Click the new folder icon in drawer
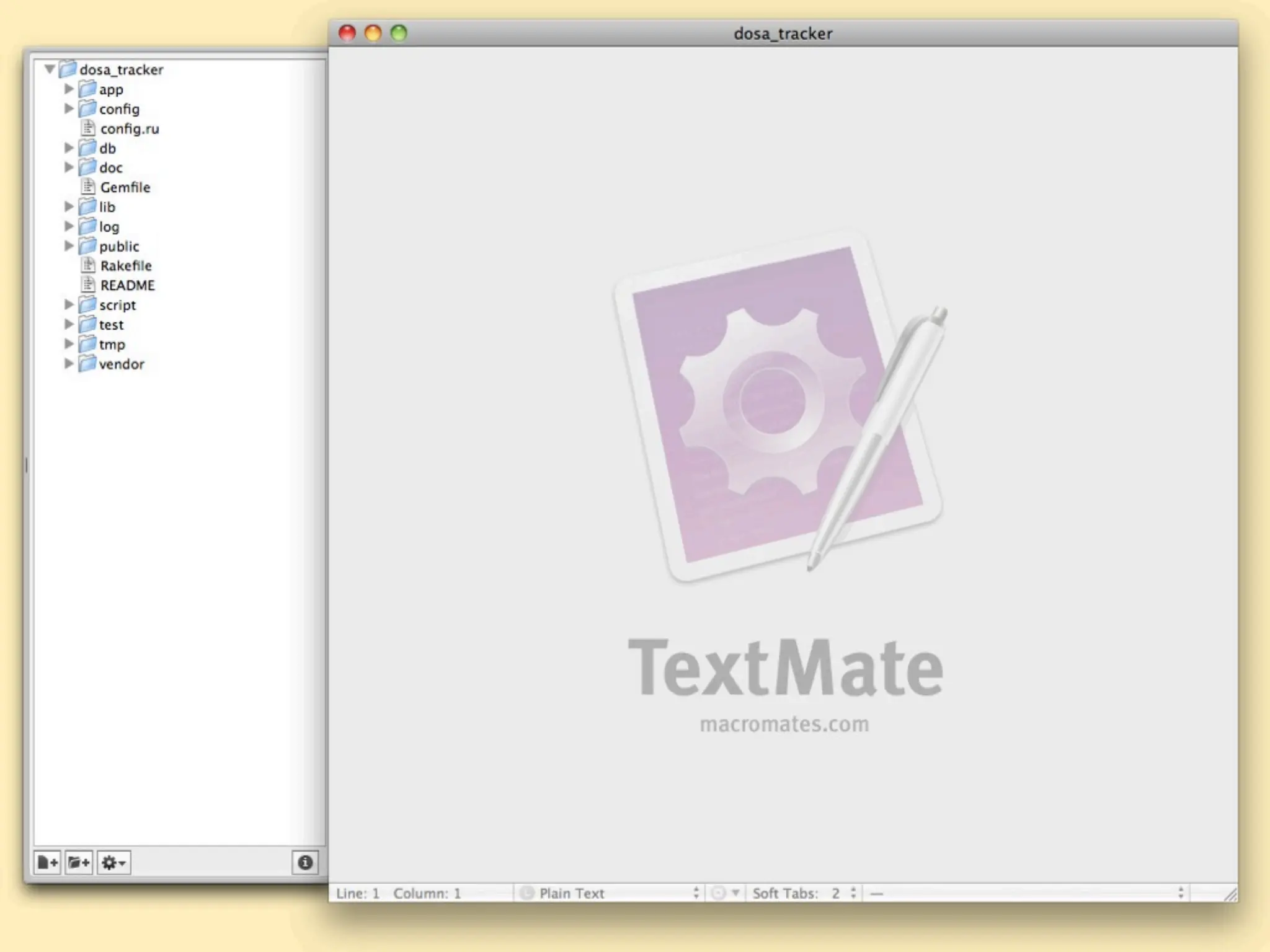 [x=79, y=862]
